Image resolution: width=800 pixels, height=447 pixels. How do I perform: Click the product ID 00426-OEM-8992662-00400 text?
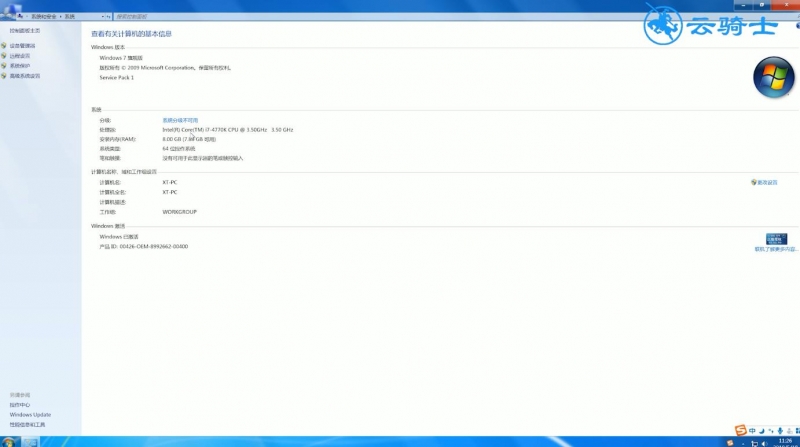[144, 246]
